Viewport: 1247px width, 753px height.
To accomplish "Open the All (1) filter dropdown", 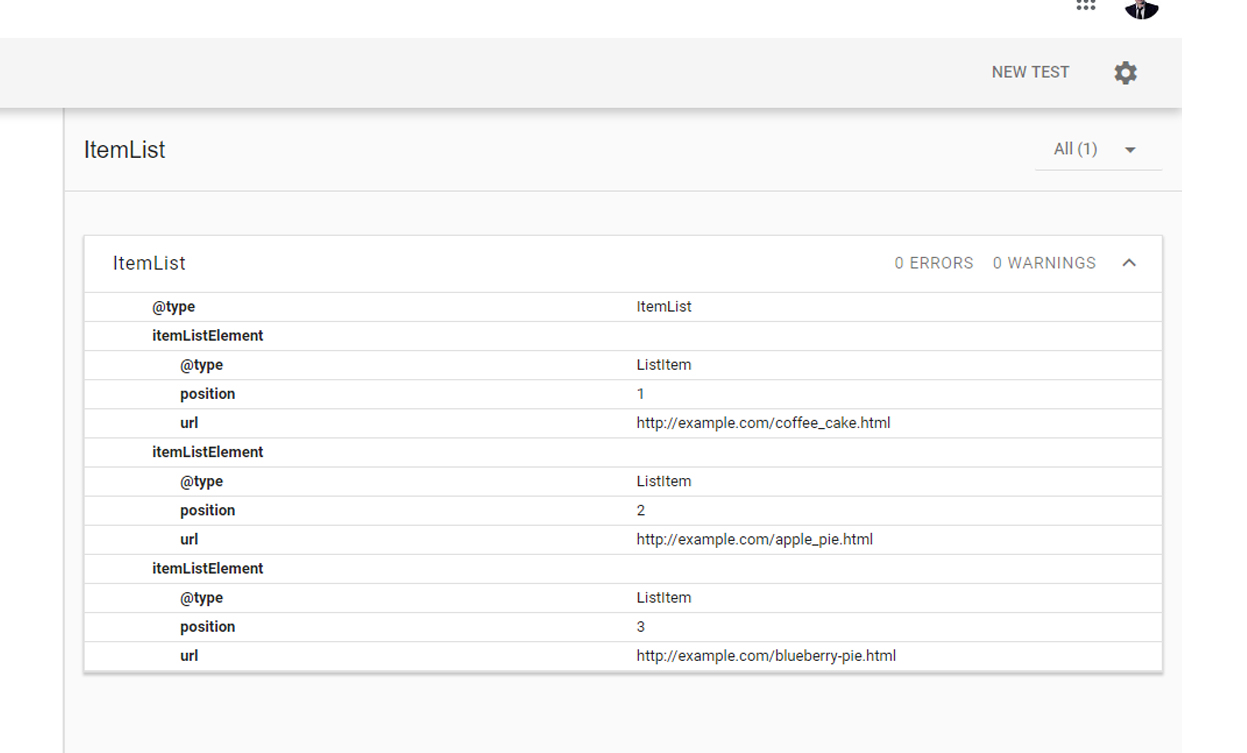I will pos(1097,149).
